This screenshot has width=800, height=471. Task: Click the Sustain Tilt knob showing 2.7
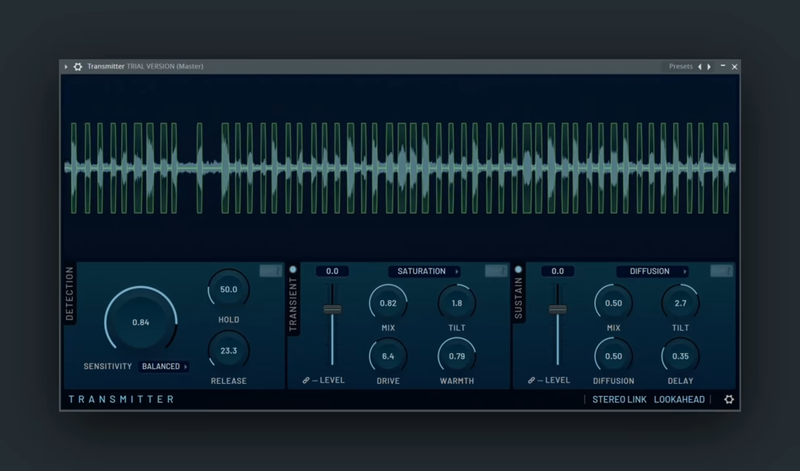(681, 303)
